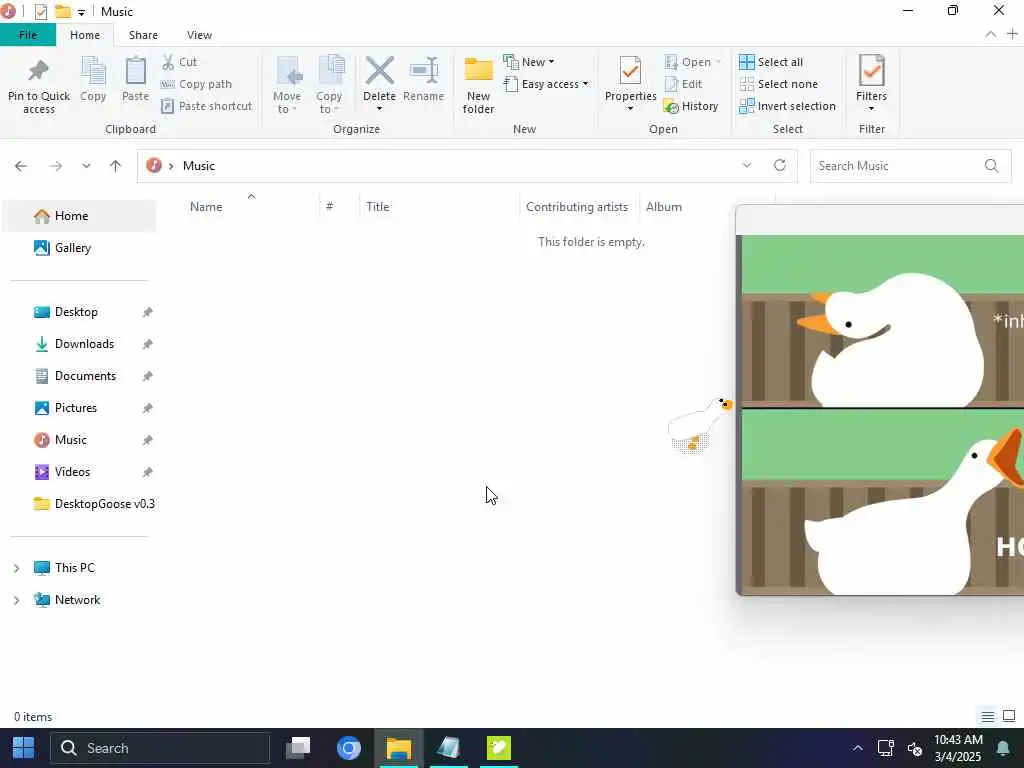1024x768 pixels.
Task: Switch to details view layout
Action: [987, 716]
